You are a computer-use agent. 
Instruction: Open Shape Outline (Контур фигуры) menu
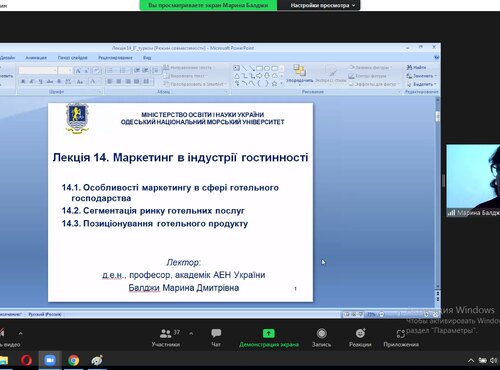(368, 76)
